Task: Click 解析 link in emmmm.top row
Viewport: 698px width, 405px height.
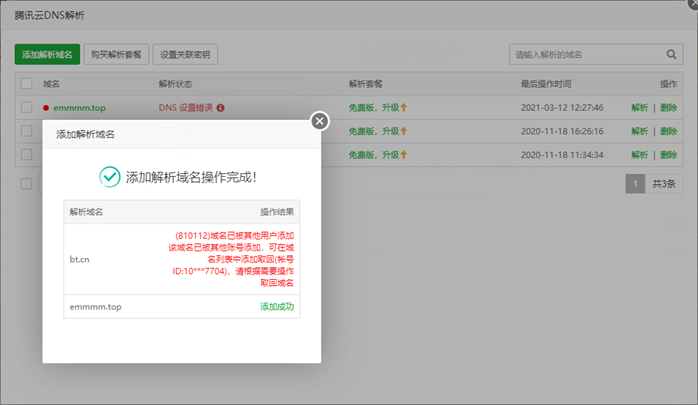Action: click(x=640, y=107)
